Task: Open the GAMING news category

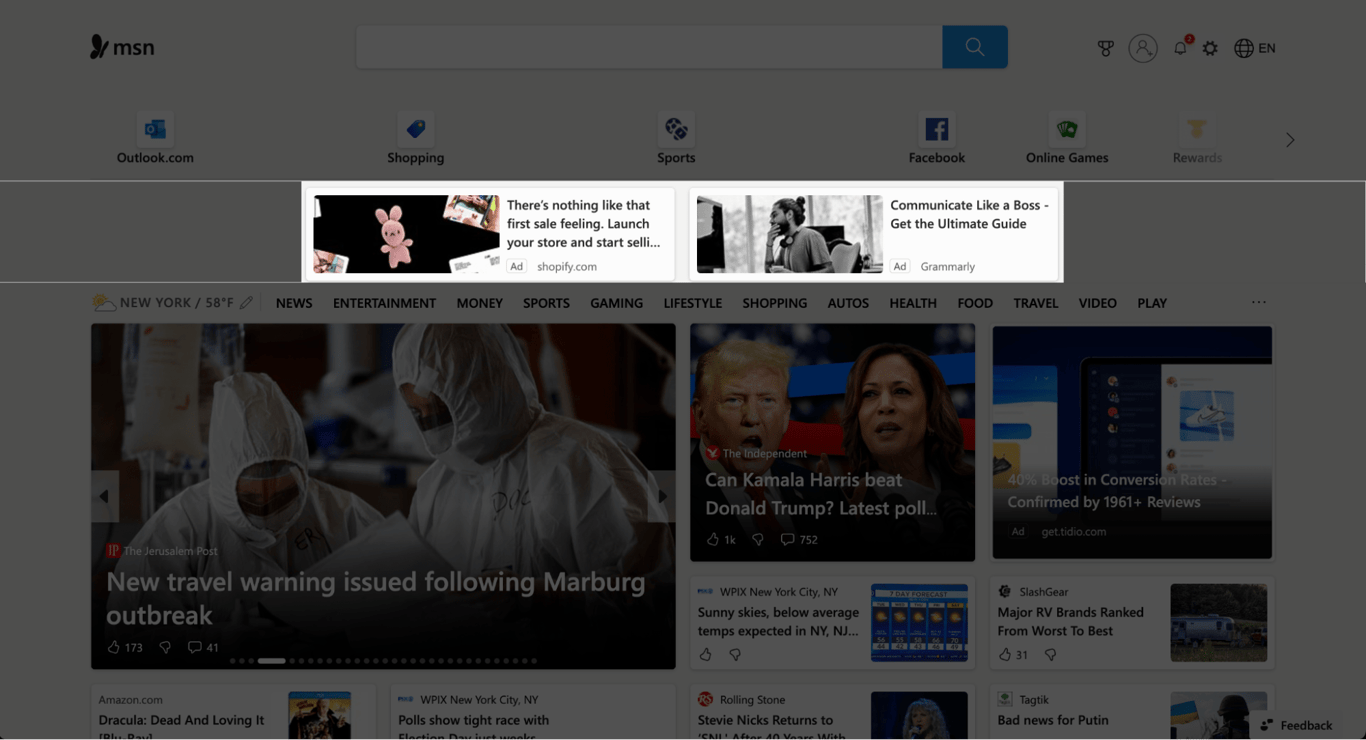Action: click(616, 302)
